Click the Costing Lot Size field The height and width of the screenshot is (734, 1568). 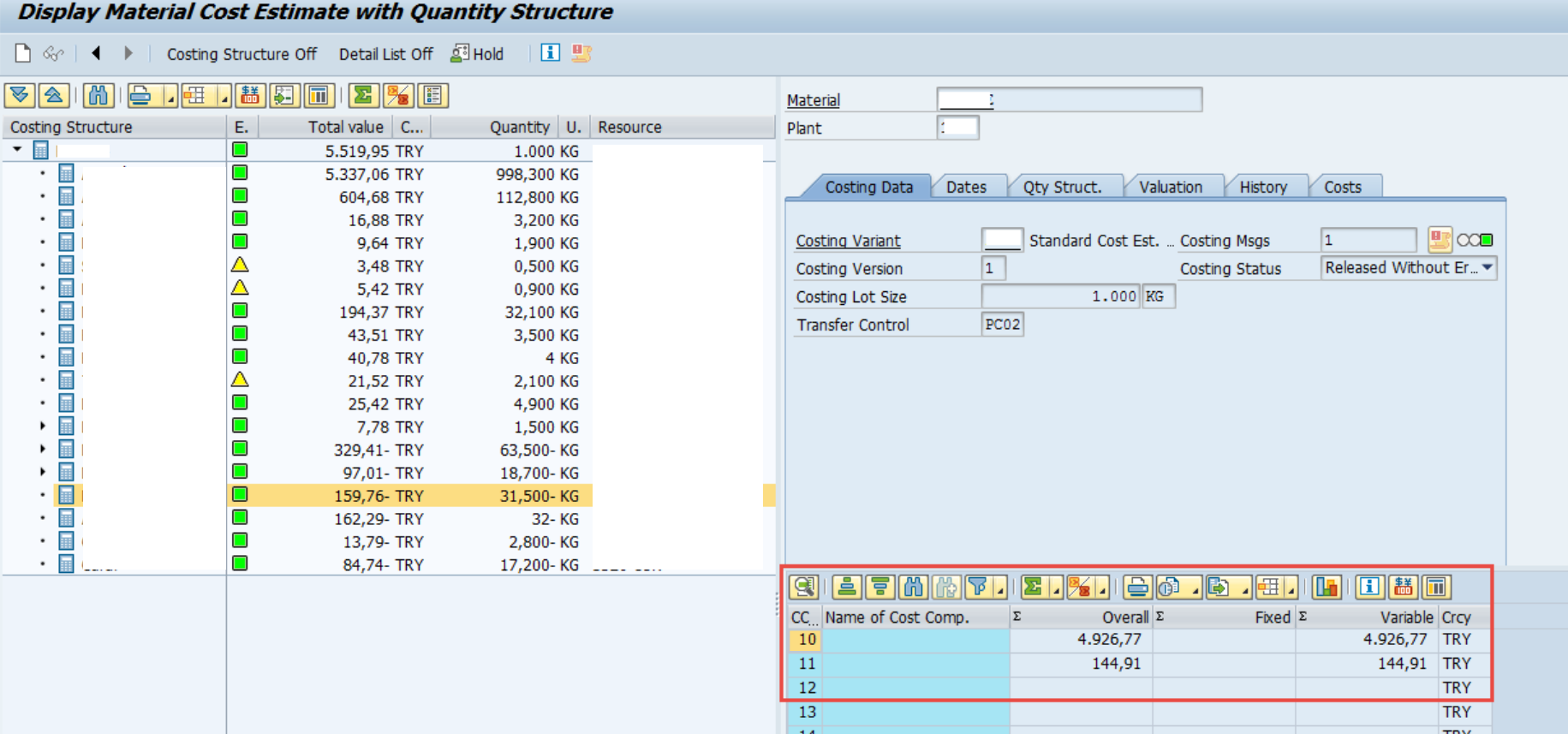[1061, 296]
